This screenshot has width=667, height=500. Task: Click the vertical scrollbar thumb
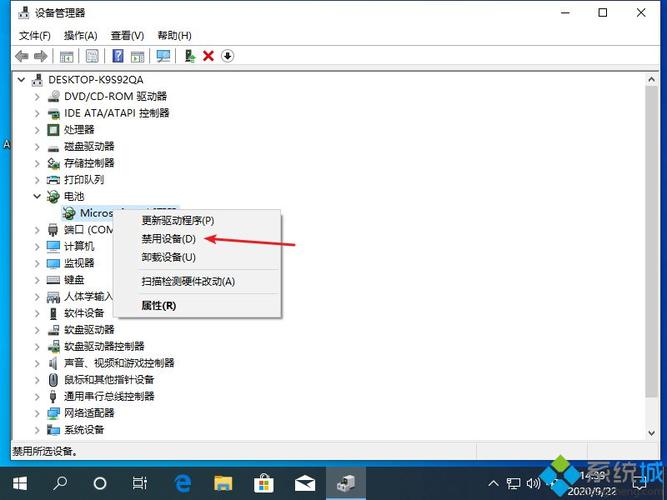(x=651, y=242)
